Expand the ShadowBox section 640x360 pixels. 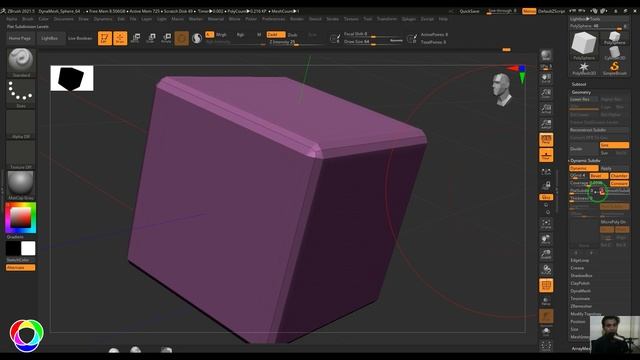pos(581,276)
